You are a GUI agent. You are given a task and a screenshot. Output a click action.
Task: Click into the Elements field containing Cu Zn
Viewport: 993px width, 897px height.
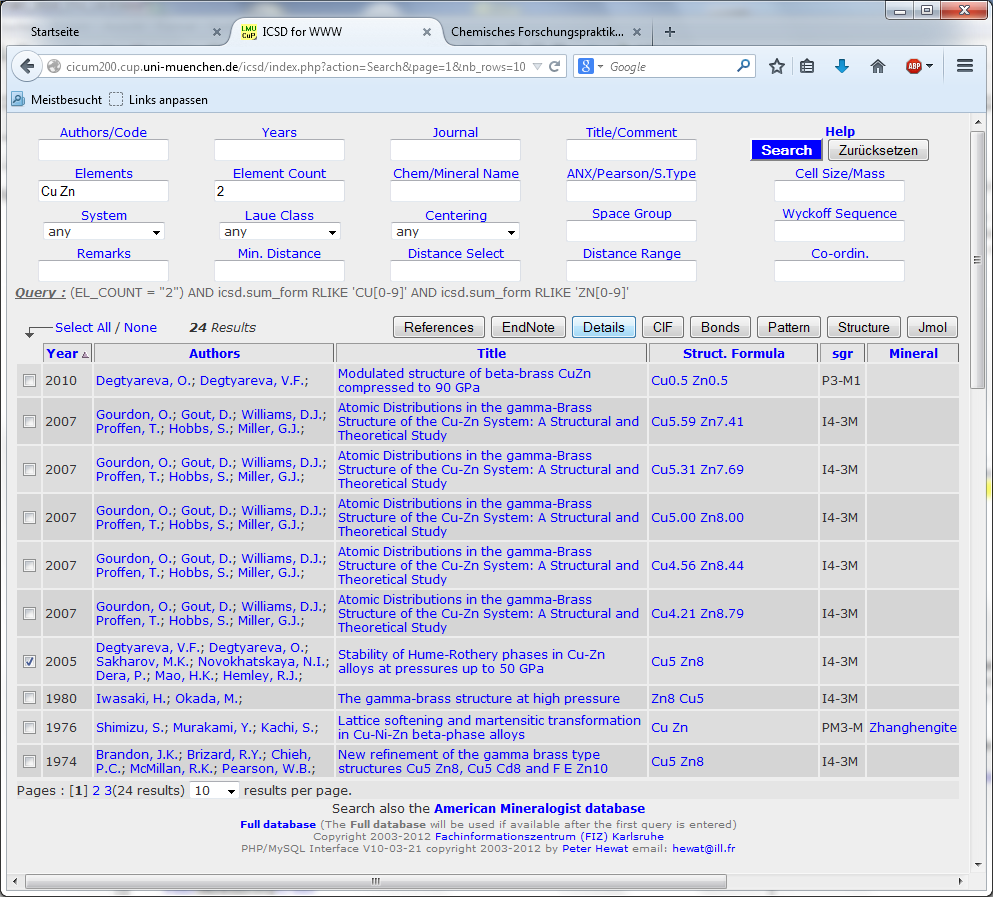[x=103, y=191]
